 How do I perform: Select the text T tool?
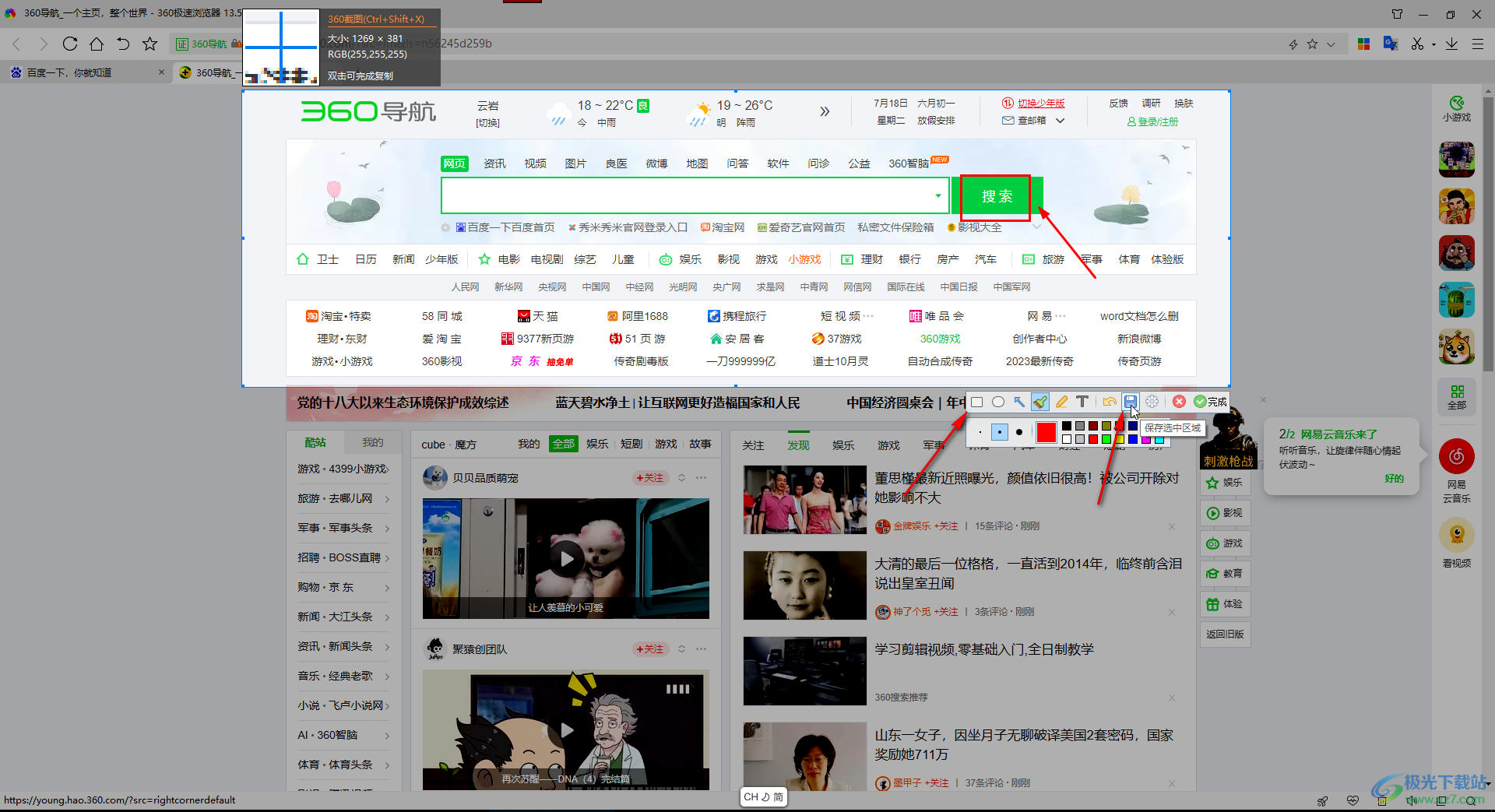pyautogui.click(x=1082, y=402)
